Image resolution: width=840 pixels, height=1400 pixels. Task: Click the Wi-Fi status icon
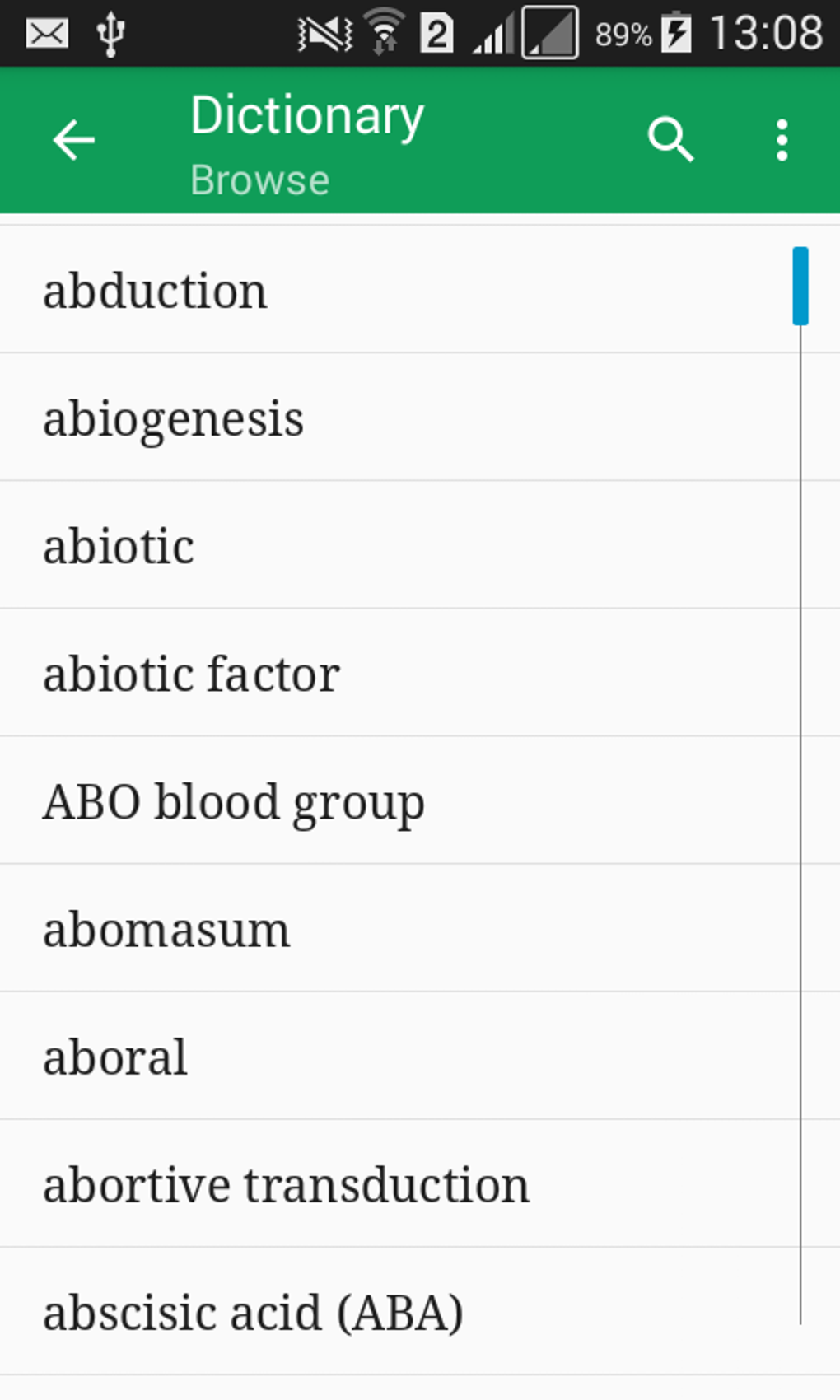(384, 31)
